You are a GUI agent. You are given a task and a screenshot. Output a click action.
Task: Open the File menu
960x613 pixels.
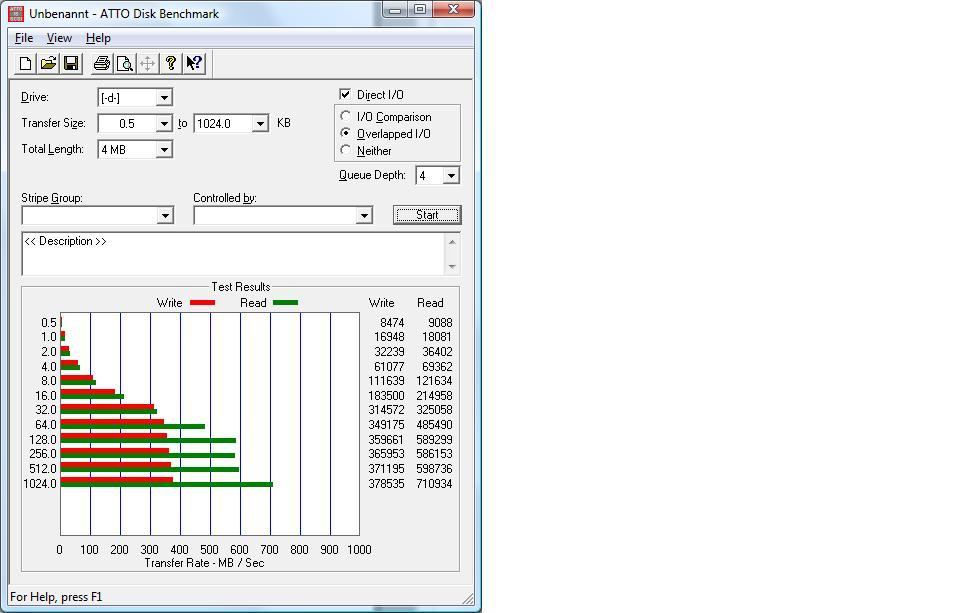pyautogui.click(x=24, y=38)
